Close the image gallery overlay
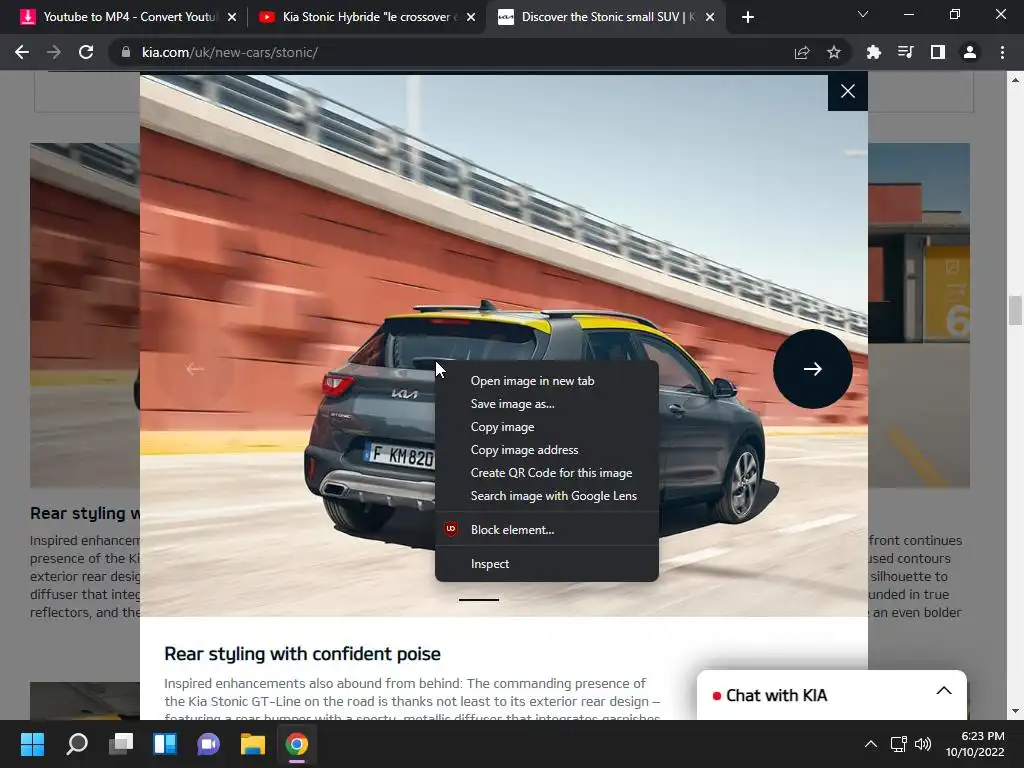Image resolution: width=1024 pixels, height=768 pixels. [848, 91]
